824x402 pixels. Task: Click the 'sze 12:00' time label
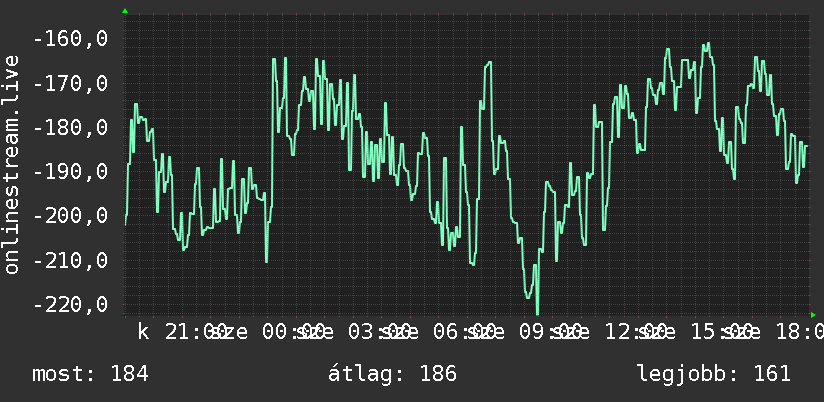tap(612, 332)
